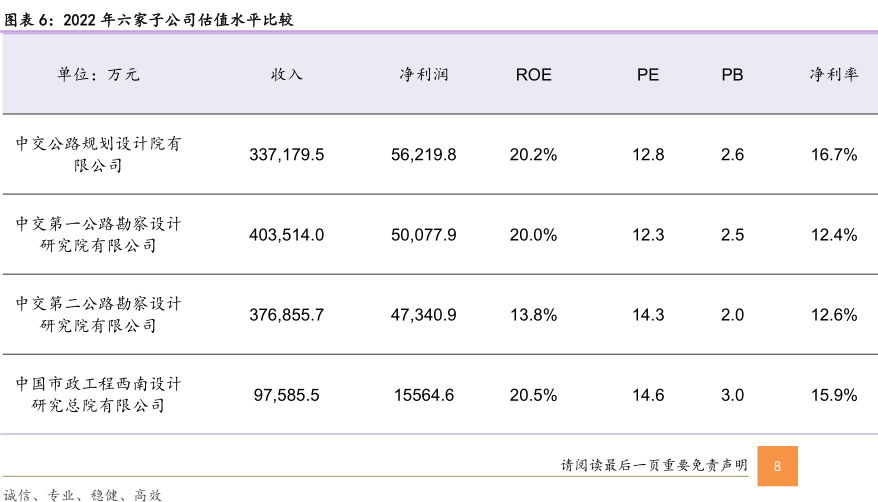Screen dimensions: 878x502
Task: Click the 'ROE' column header
Action: 533,75
